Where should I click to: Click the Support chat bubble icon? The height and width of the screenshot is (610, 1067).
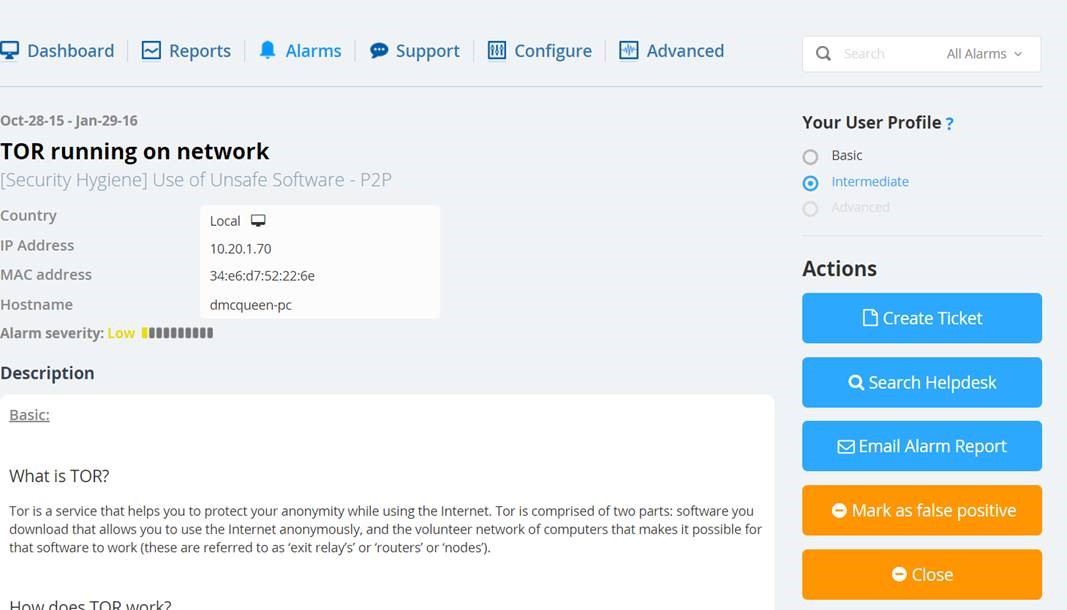point(379,50)
